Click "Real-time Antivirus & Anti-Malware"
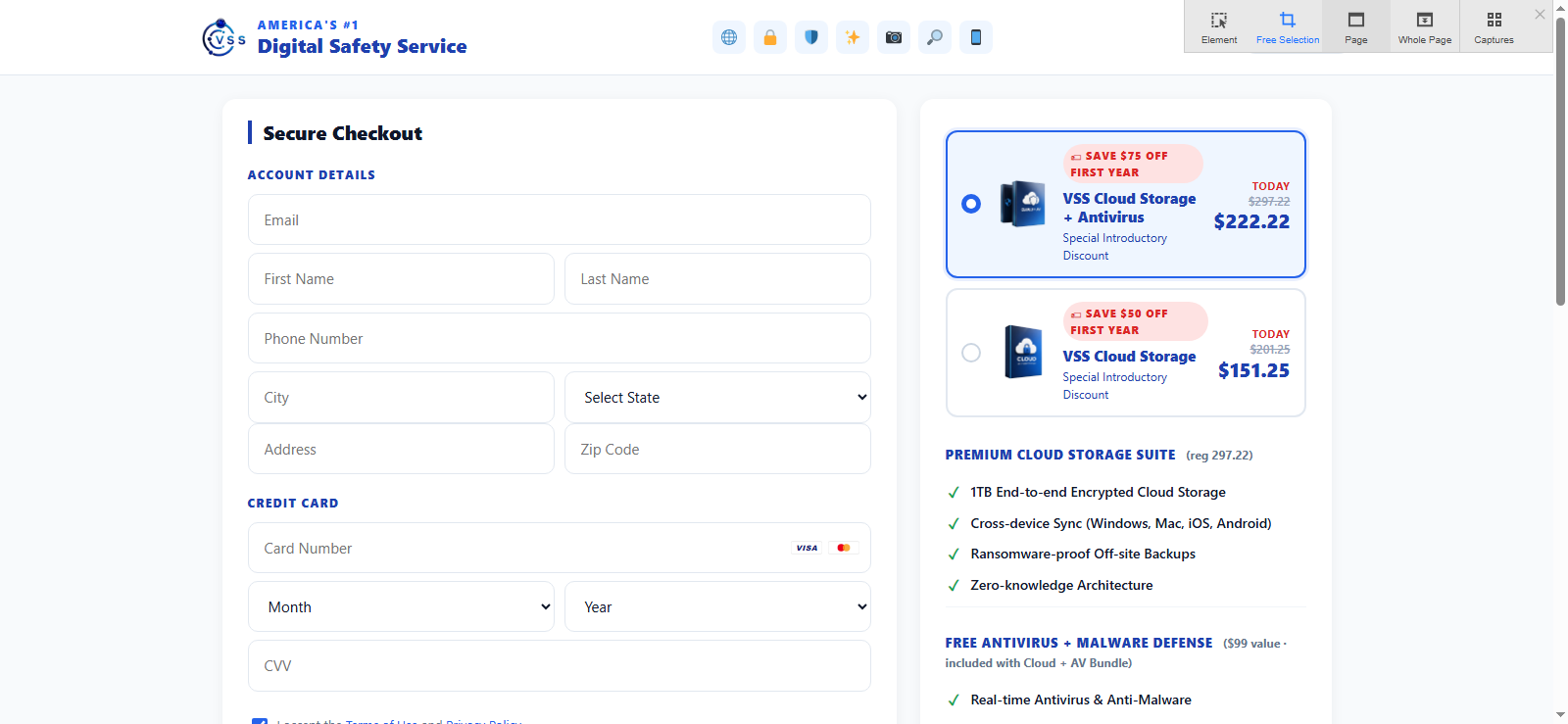Image resolution: width=1568 pixels, height=724 pixels. [1081, 700]
